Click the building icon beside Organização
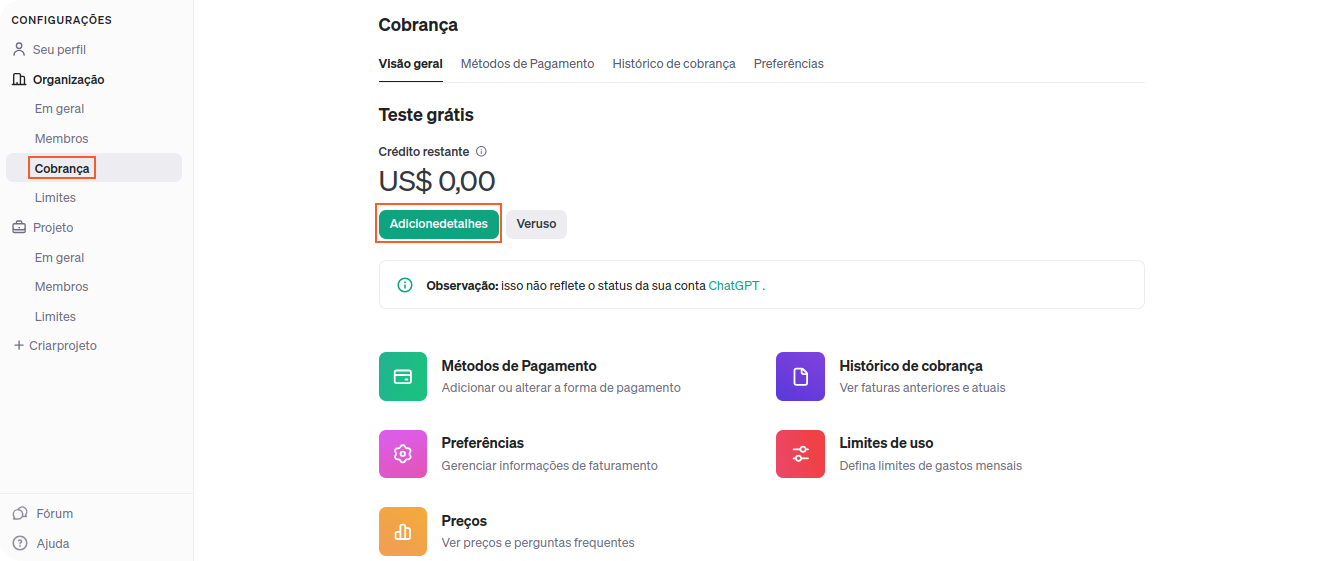 [x=19, y=79]
